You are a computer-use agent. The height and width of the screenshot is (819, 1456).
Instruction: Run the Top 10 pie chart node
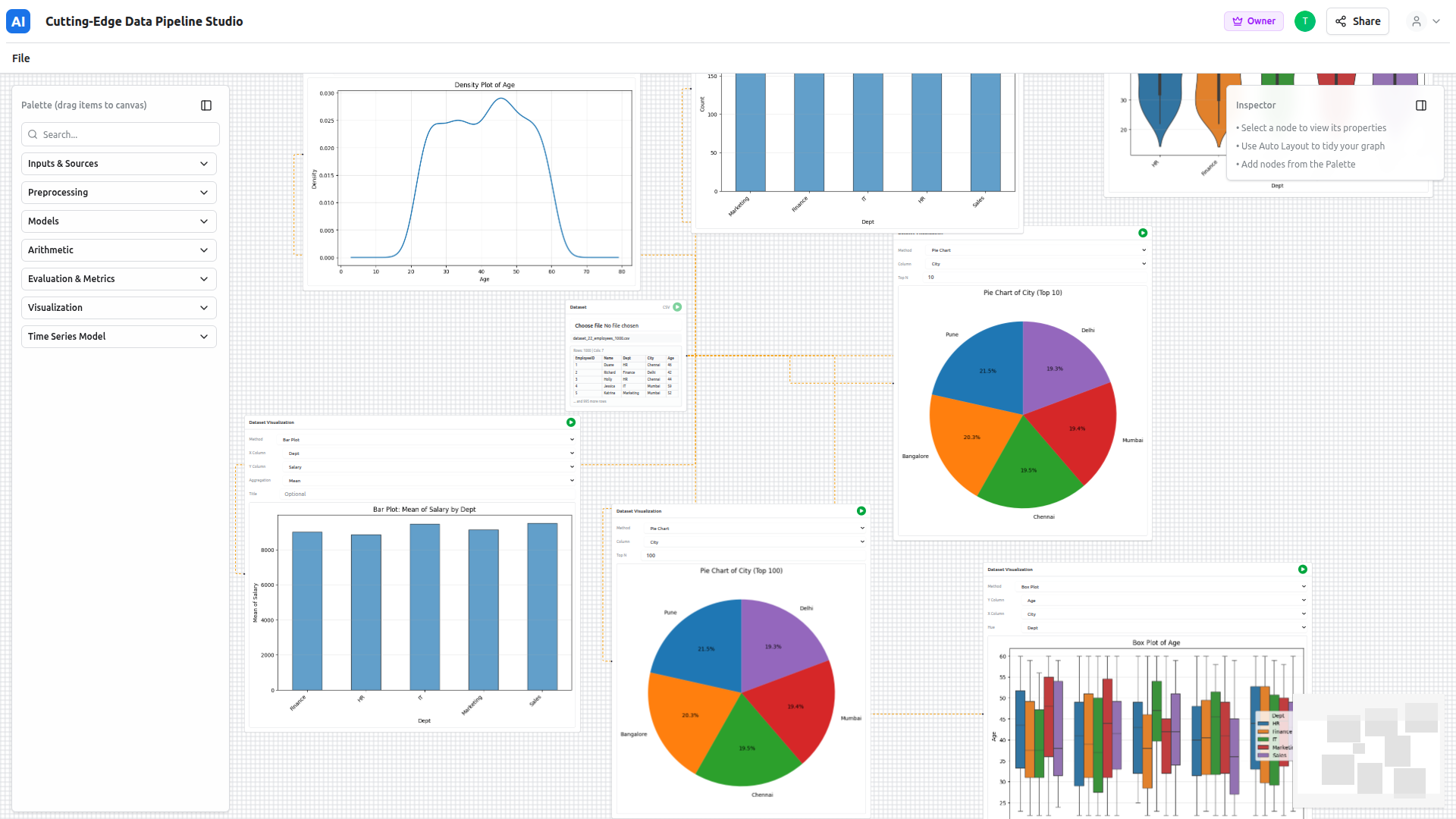click(1143, 233)
